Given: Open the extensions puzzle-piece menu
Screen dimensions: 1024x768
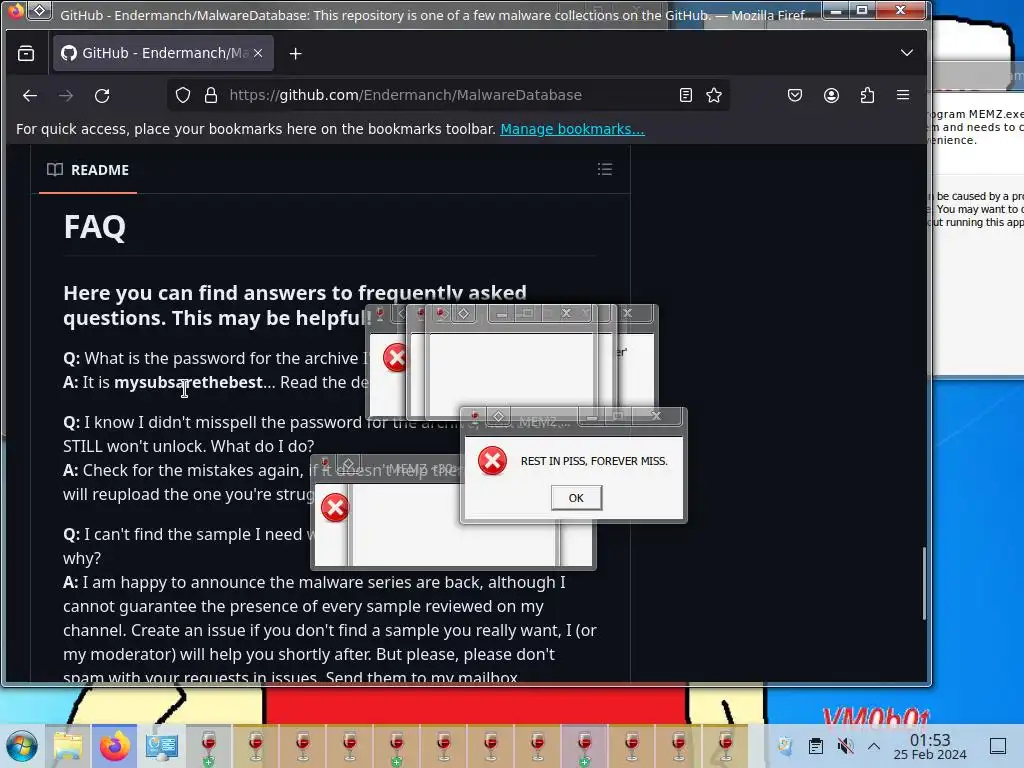Looking at the screenshot, I should pyautogui.click(x=867, y=95).
